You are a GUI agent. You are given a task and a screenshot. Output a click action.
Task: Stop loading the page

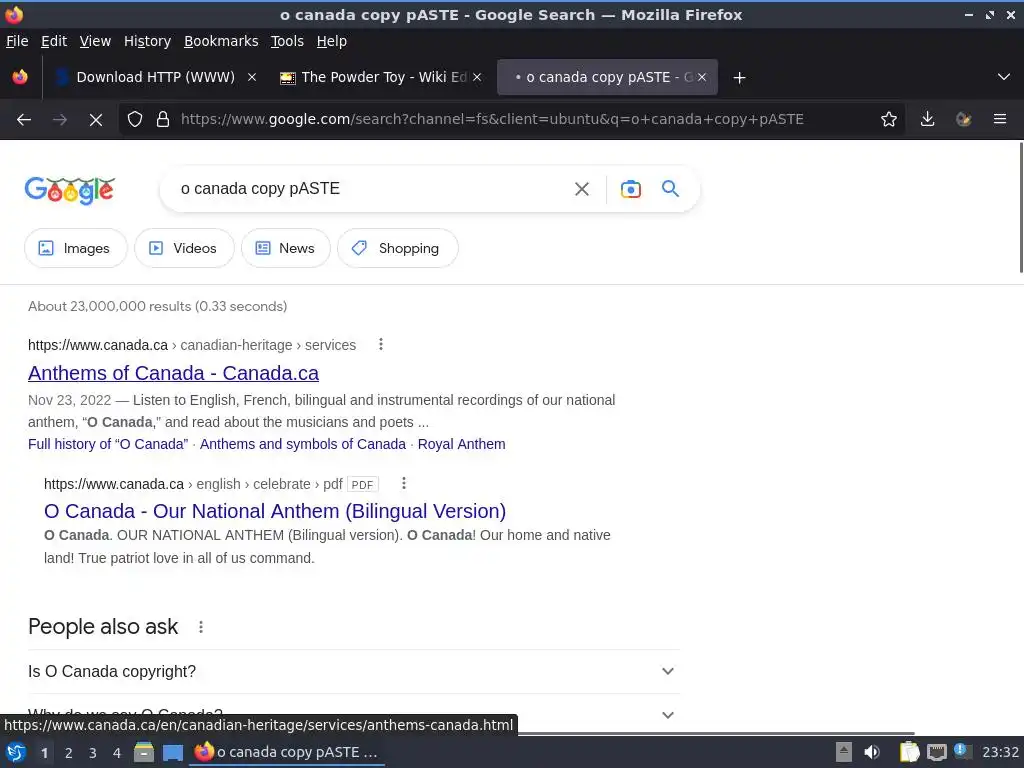point(96,120)
